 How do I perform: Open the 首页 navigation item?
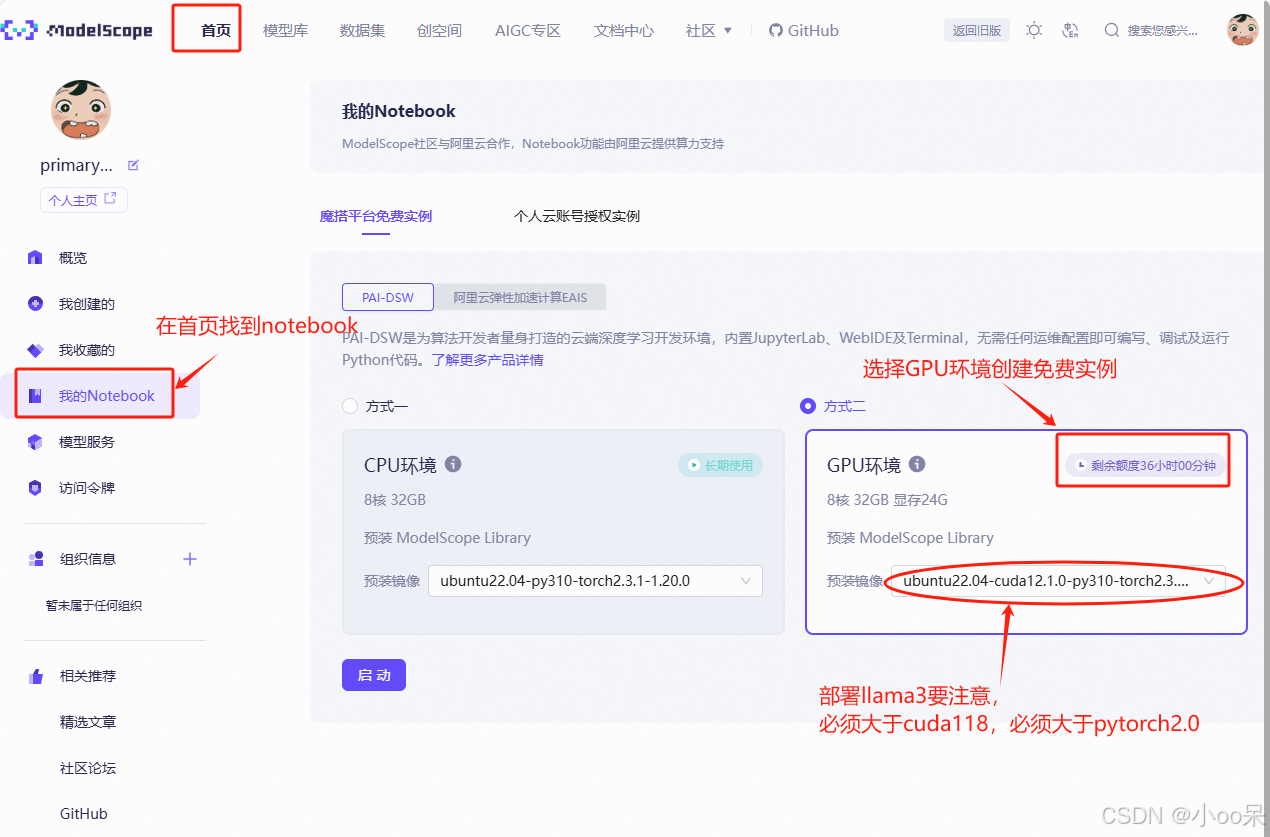(216, 30)
